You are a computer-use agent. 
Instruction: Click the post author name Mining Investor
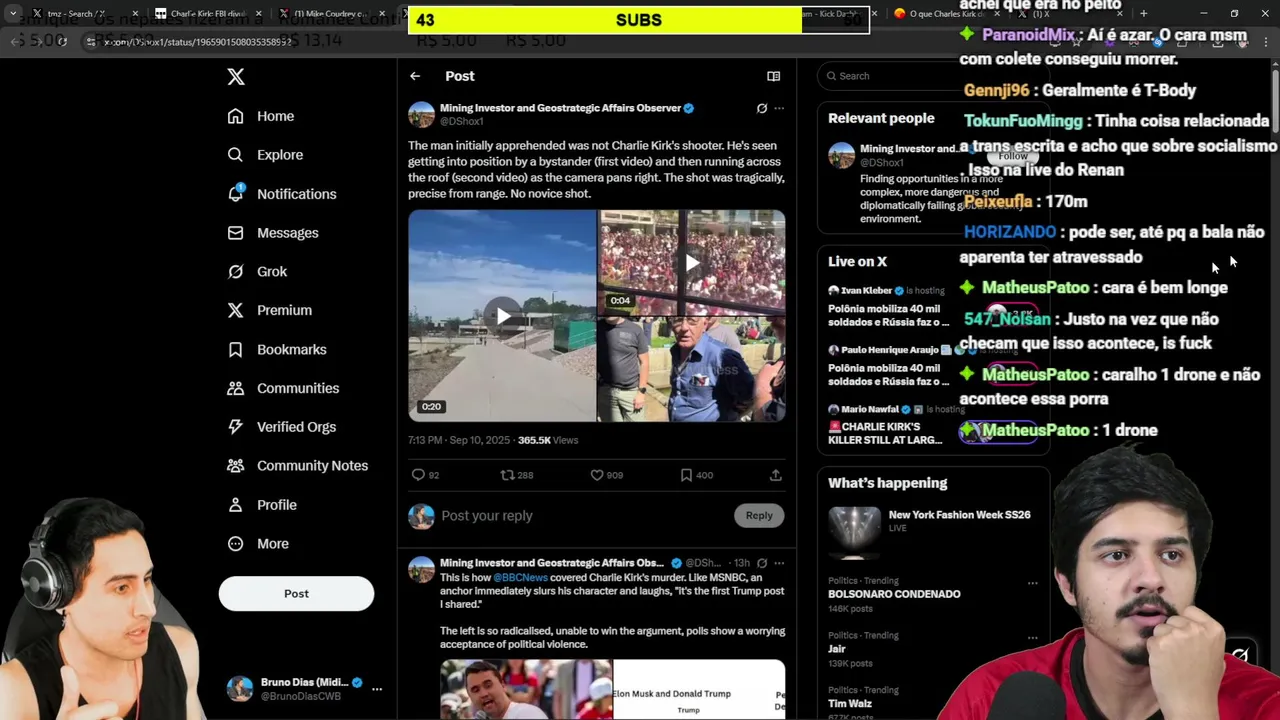click(560, 108)
